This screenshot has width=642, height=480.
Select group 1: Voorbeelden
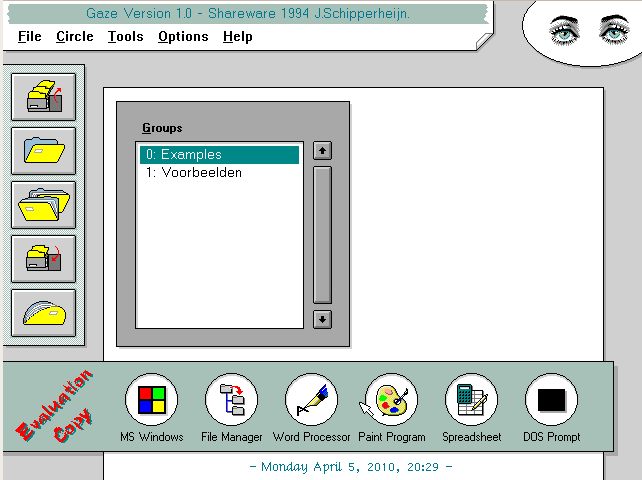coord(219,172)
